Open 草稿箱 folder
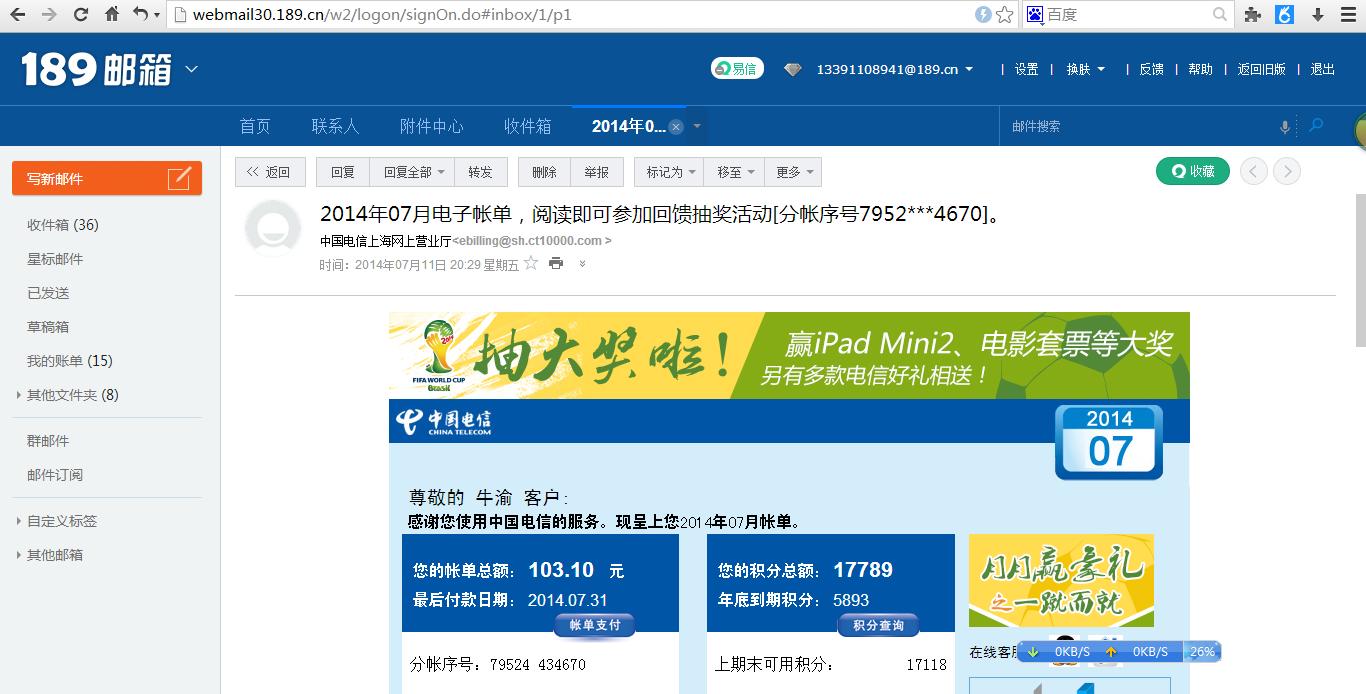Viewport: 1366px width, 694px height. pyautogui.click(x=48, y=327)
